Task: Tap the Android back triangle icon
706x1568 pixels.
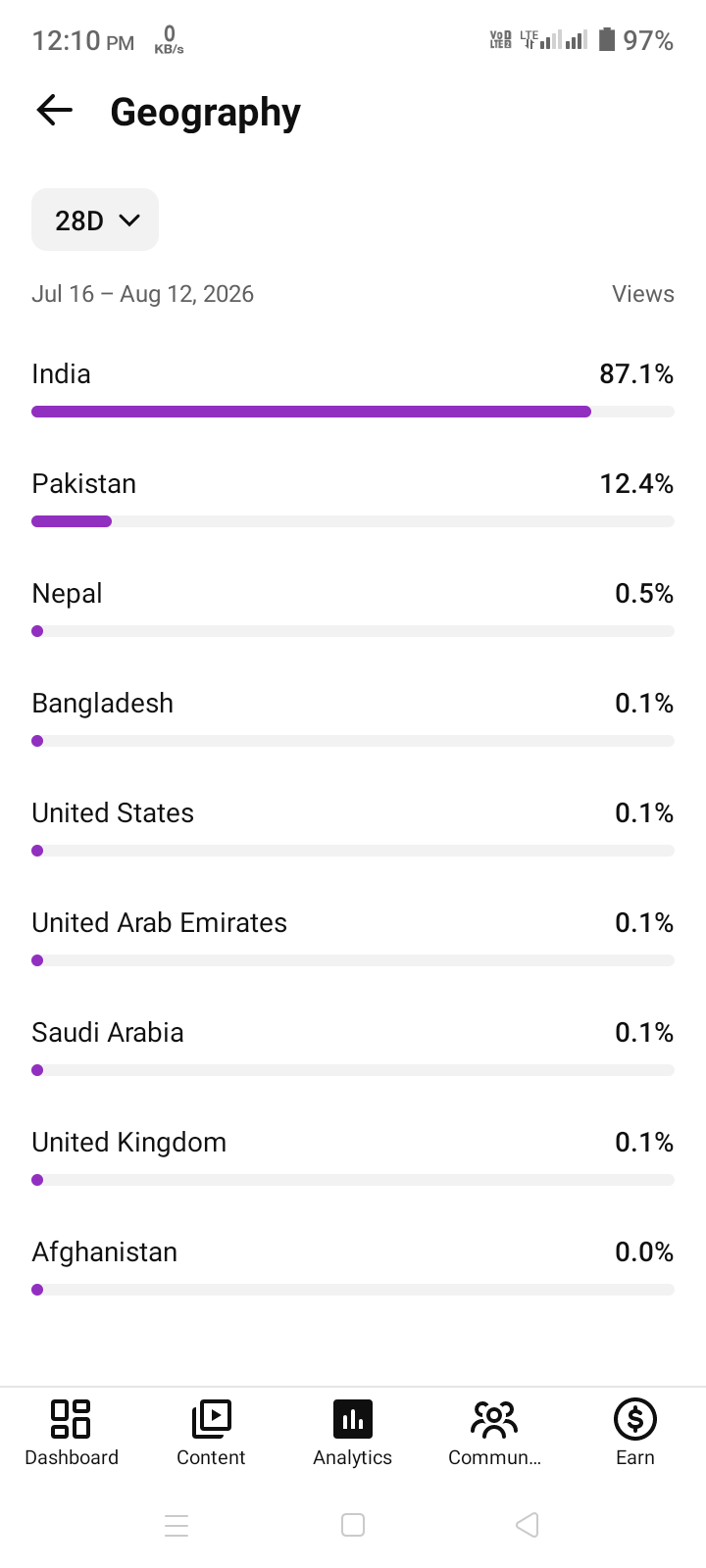Action: [528, 1525]
